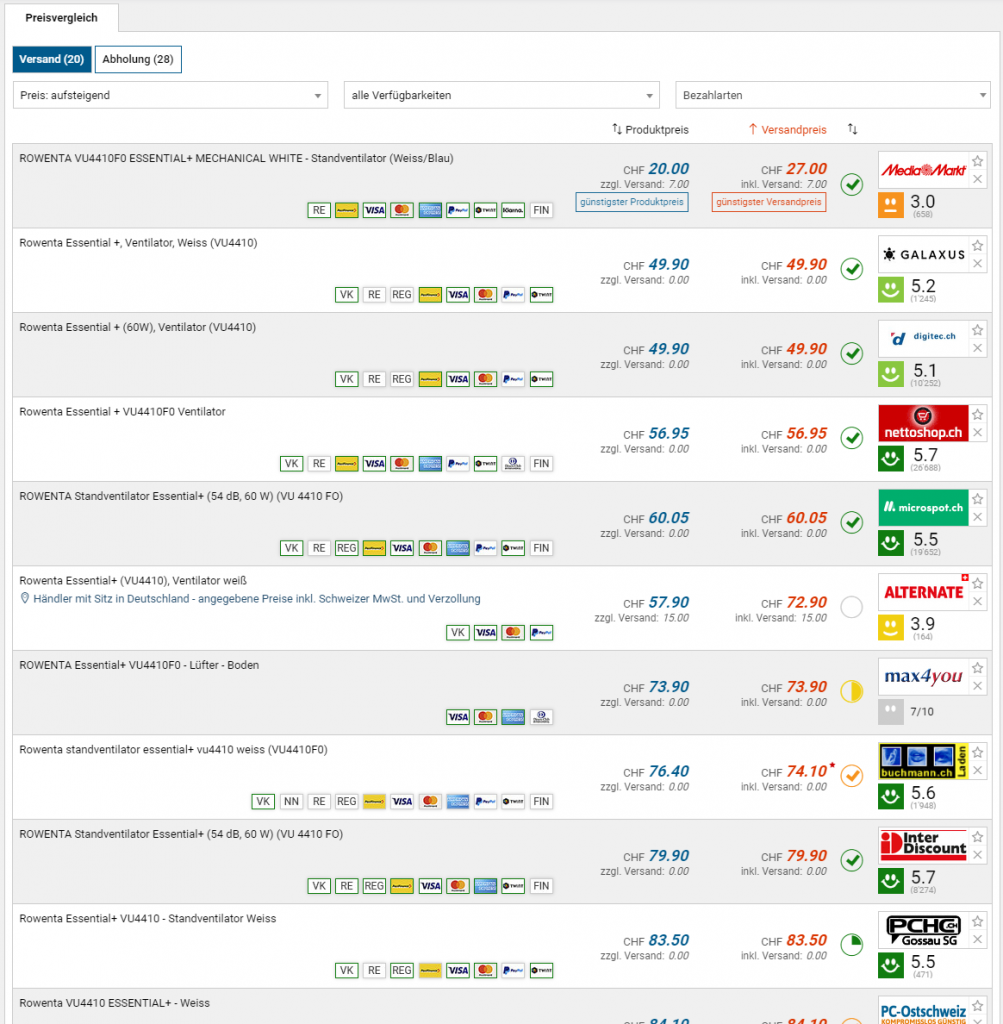Image resolution: width=1003 pixels, height=1024 pixels.
Task: Click the half-yellow availability icon for max4you
Action: pyautogui.click(x=851, y=692)
